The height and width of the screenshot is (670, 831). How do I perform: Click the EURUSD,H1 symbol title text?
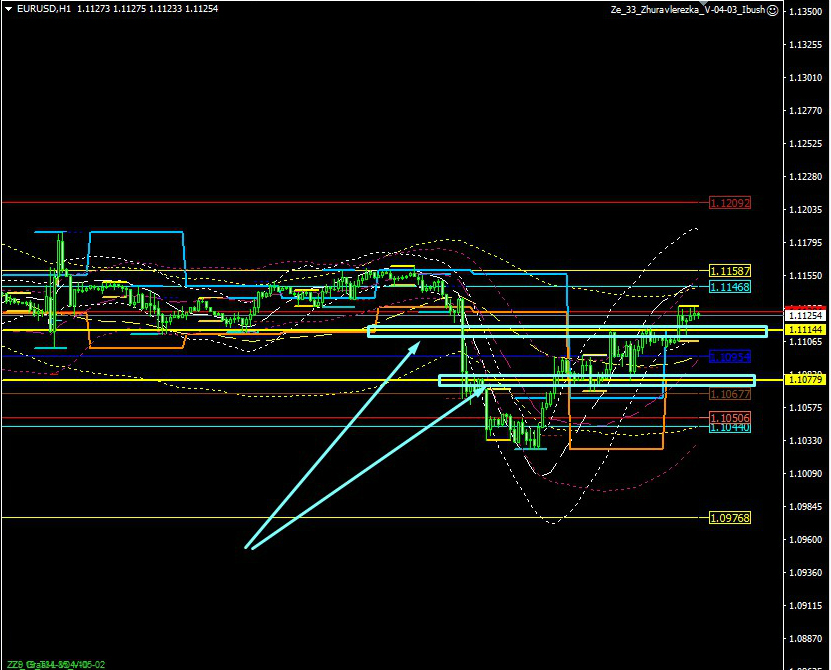pyautogui.click(x=37, y=8)
